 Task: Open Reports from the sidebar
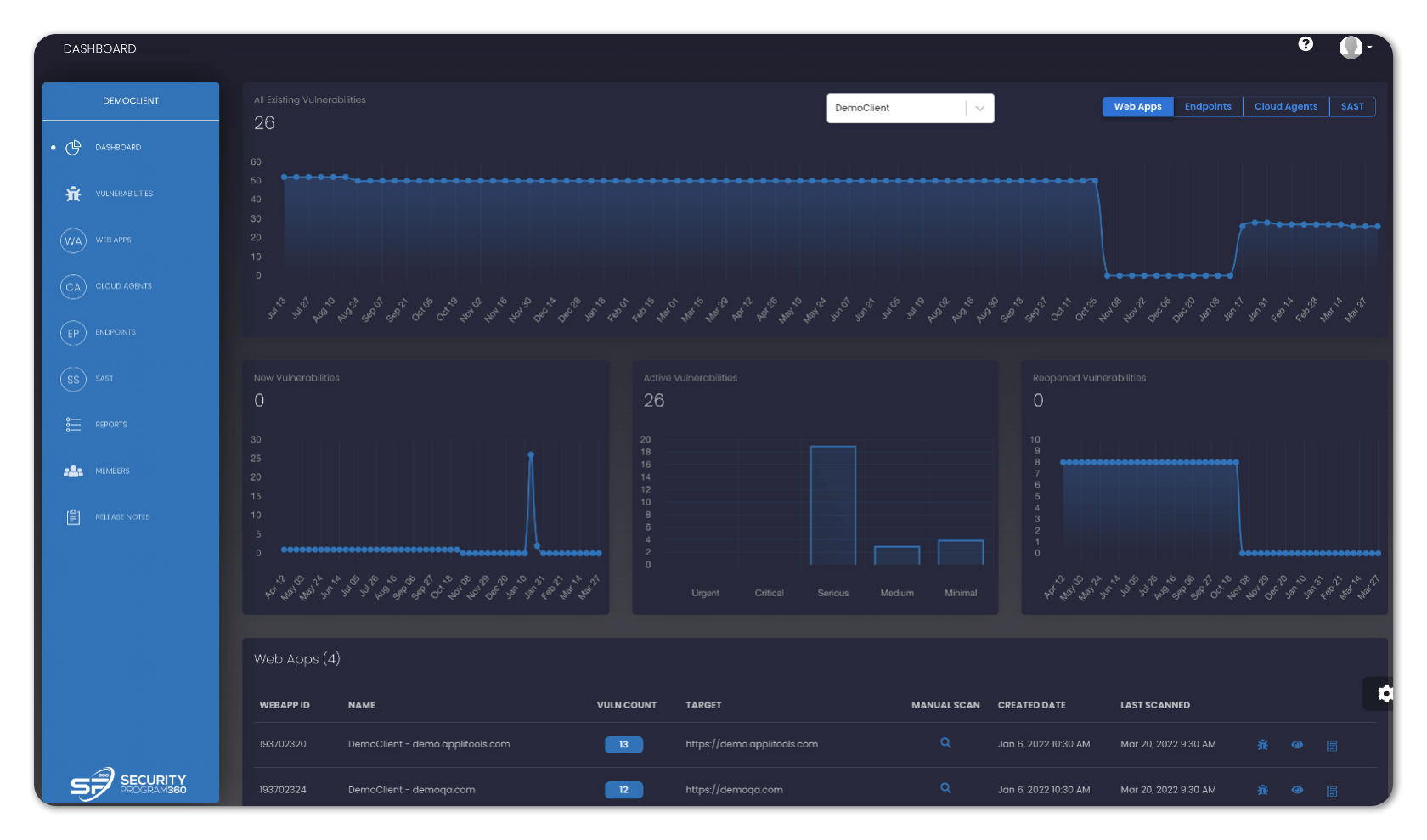110,425
